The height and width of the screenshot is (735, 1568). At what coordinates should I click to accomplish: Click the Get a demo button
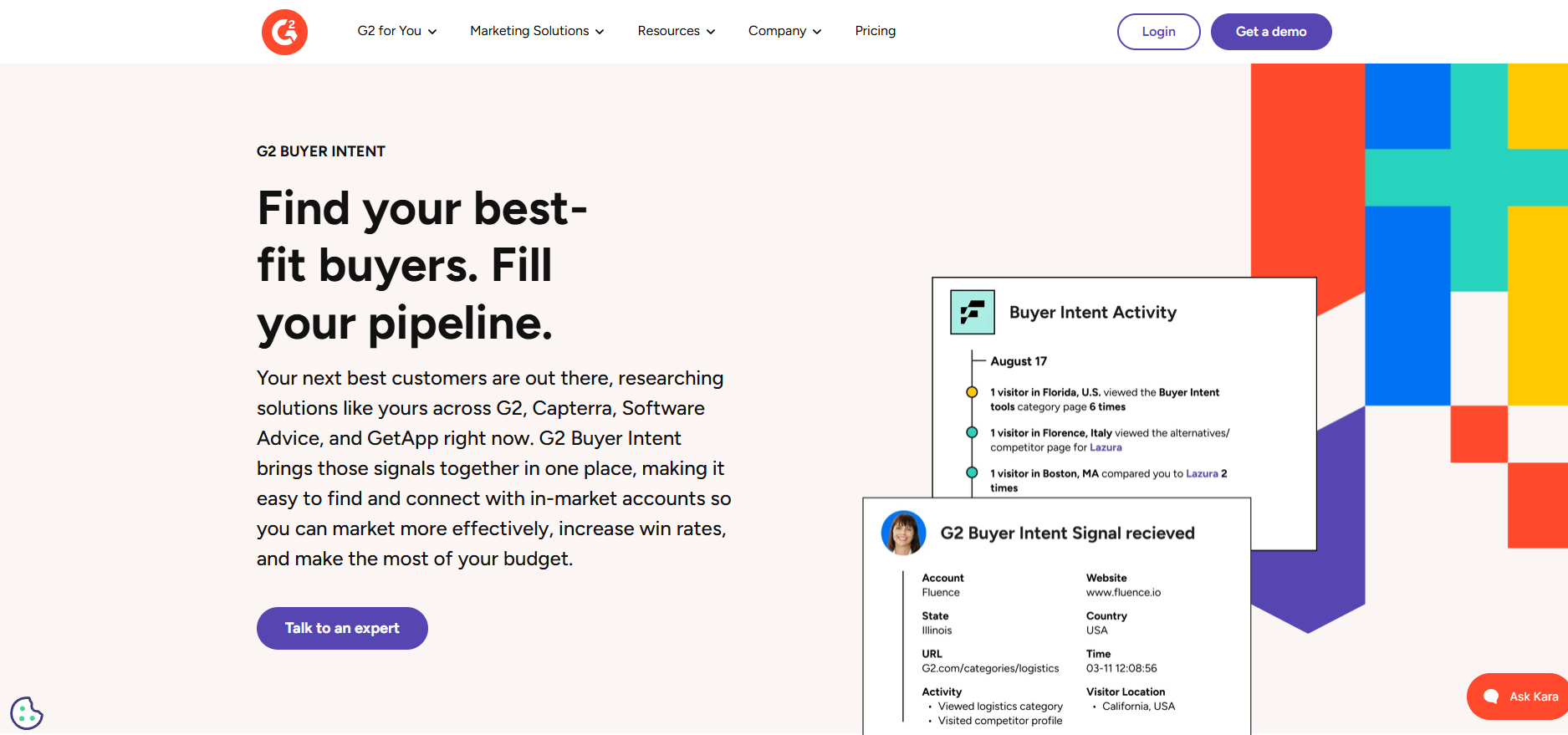coord(1271,32)
